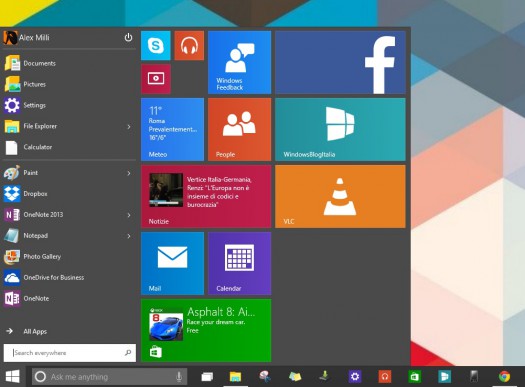525x387 pixels.
Task: Expand Notepad jump list arrow
Action: click(129, 236)
